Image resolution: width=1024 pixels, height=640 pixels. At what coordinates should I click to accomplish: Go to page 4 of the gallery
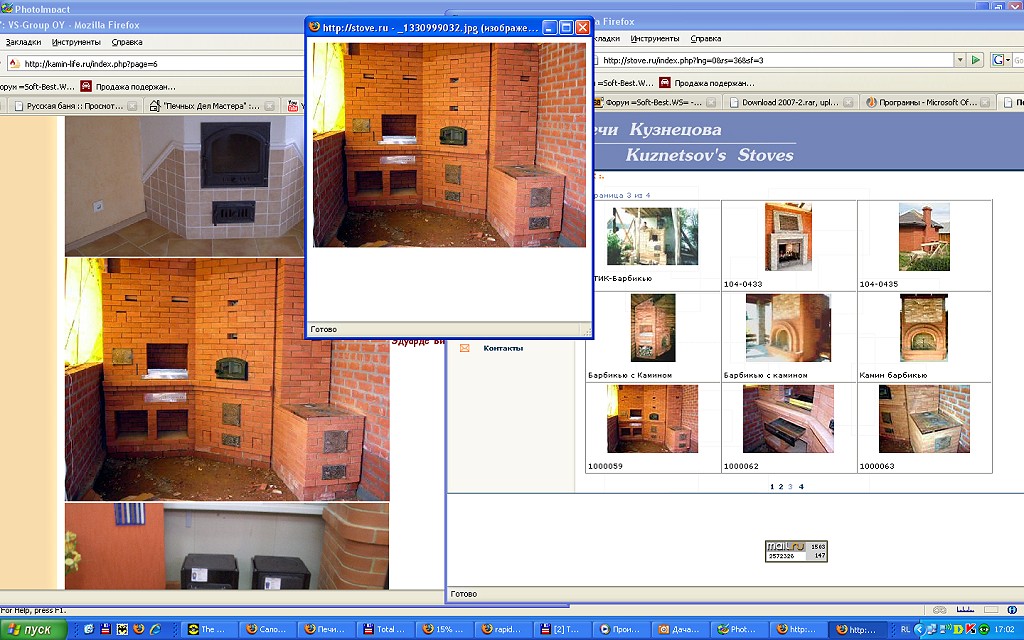point(801,486)
